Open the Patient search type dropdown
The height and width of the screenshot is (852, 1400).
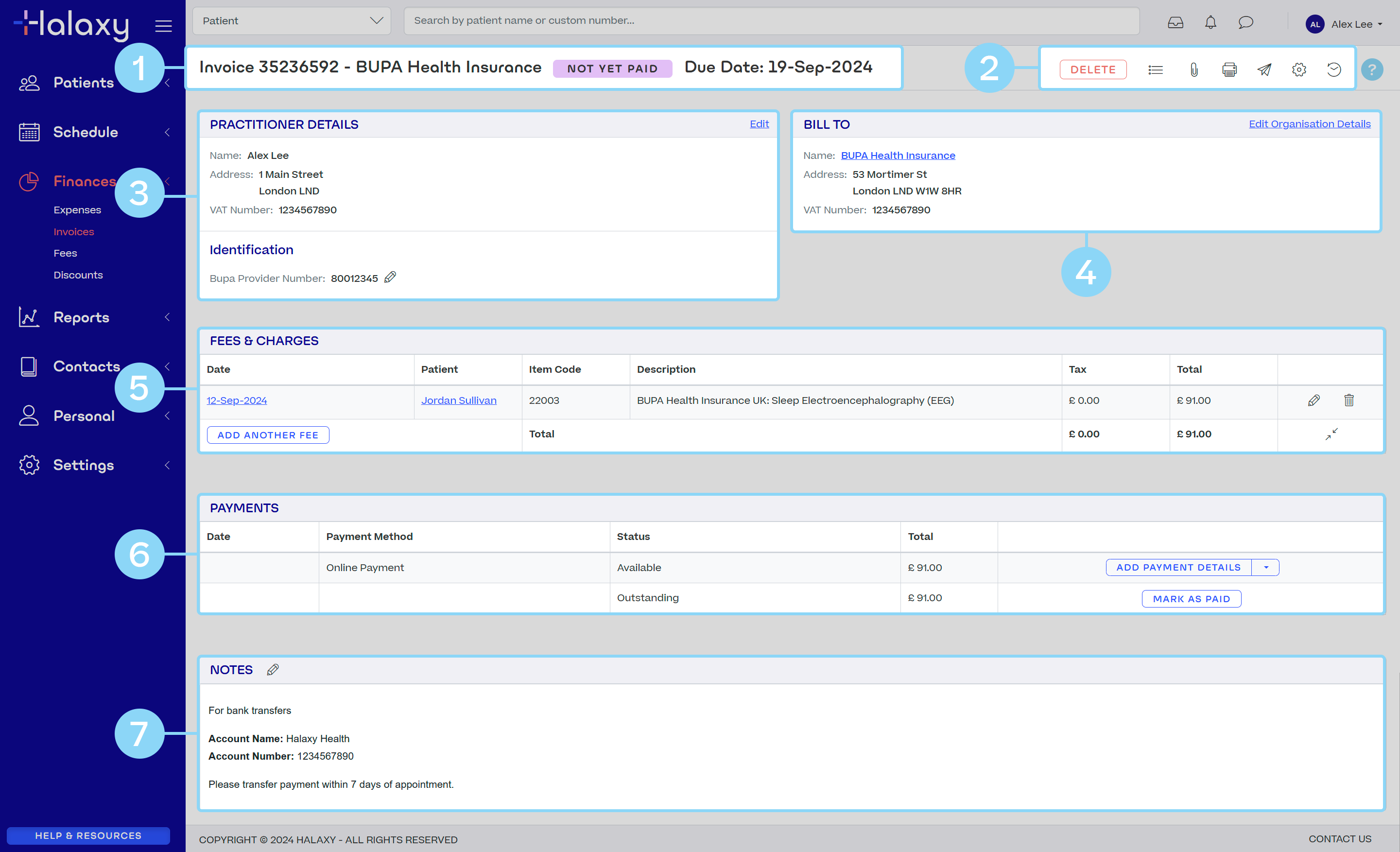pyautogui.click(x=292, y=21)
